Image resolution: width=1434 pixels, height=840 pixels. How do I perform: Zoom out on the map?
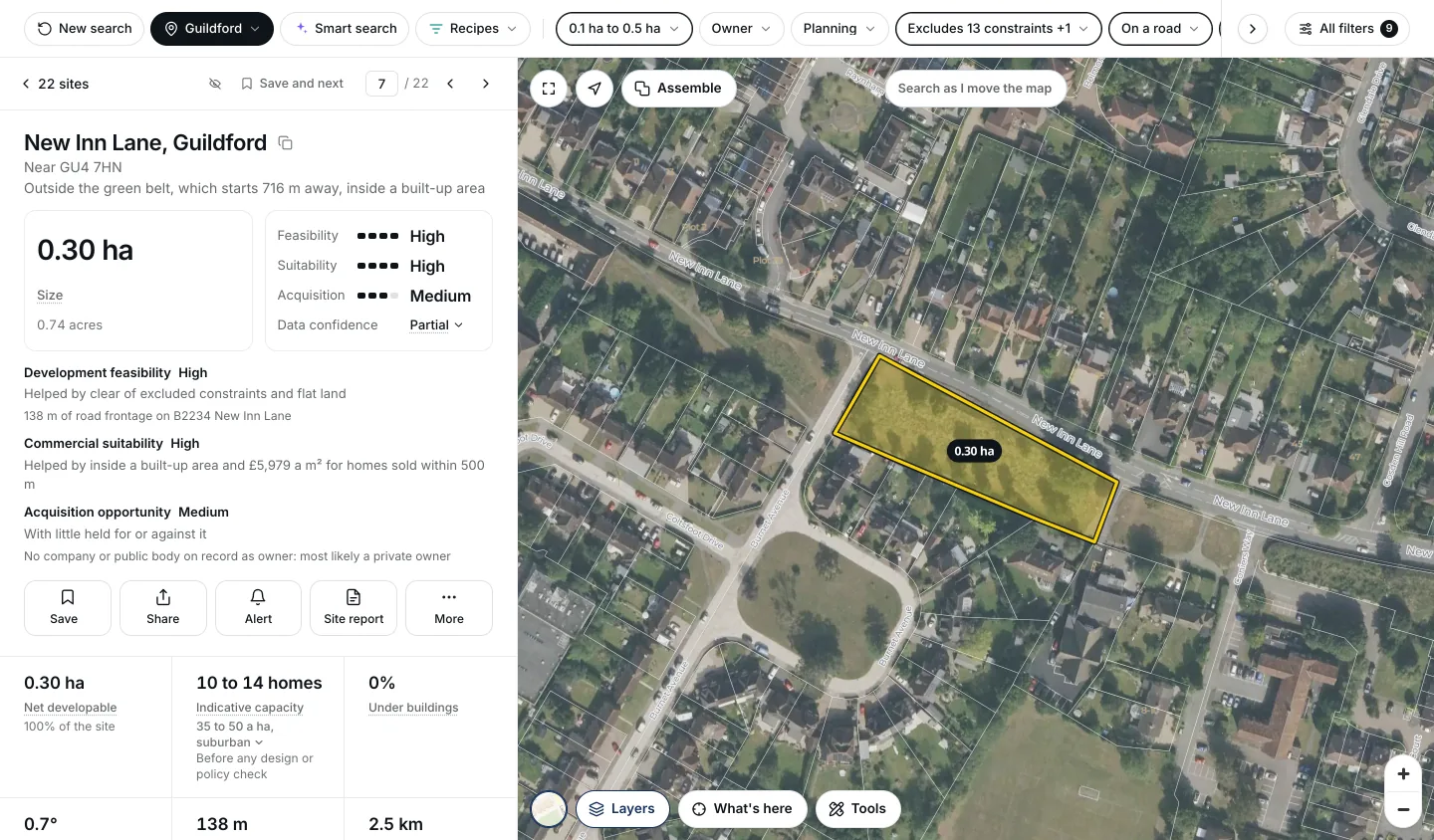(x=1403, y=809)
